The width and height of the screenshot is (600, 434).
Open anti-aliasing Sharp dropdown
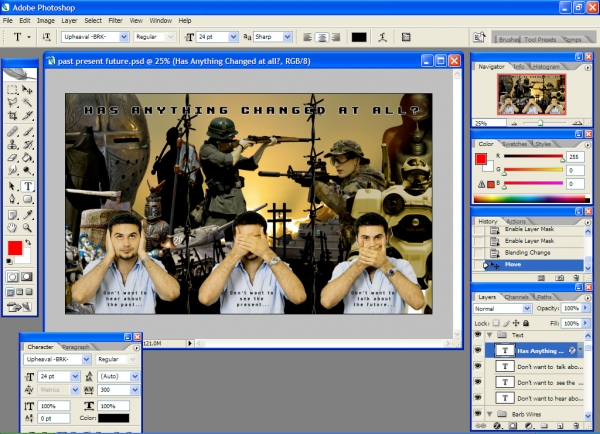[287, 37]
